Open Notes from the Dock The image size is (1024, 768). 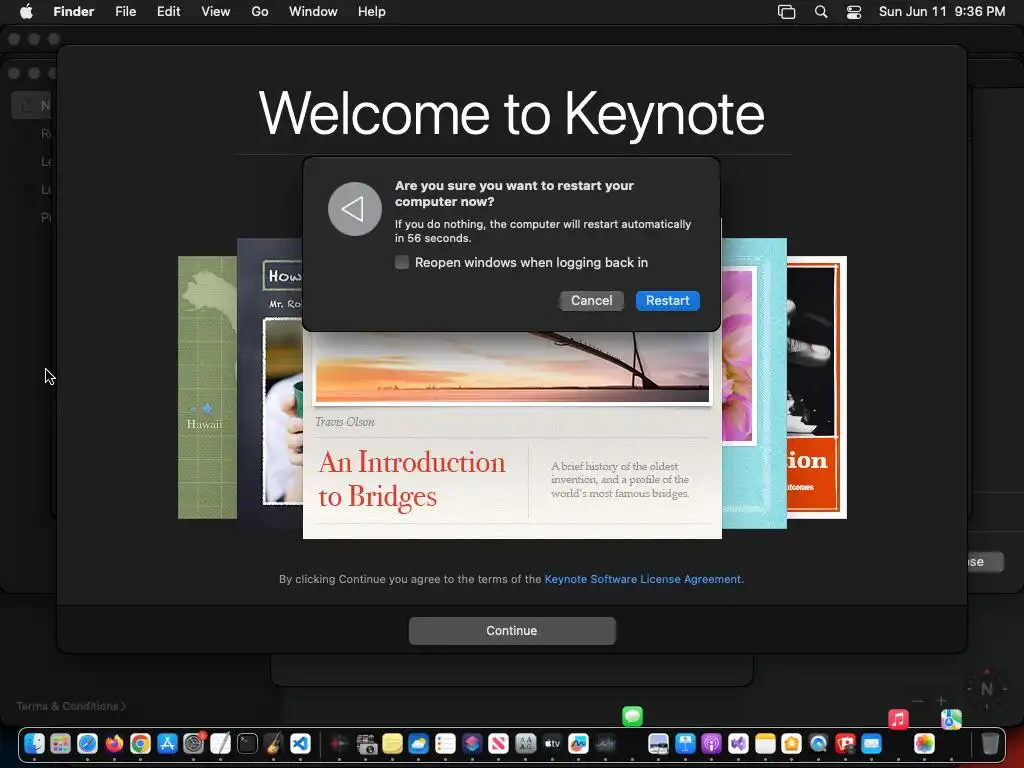[x=765, y=743]
